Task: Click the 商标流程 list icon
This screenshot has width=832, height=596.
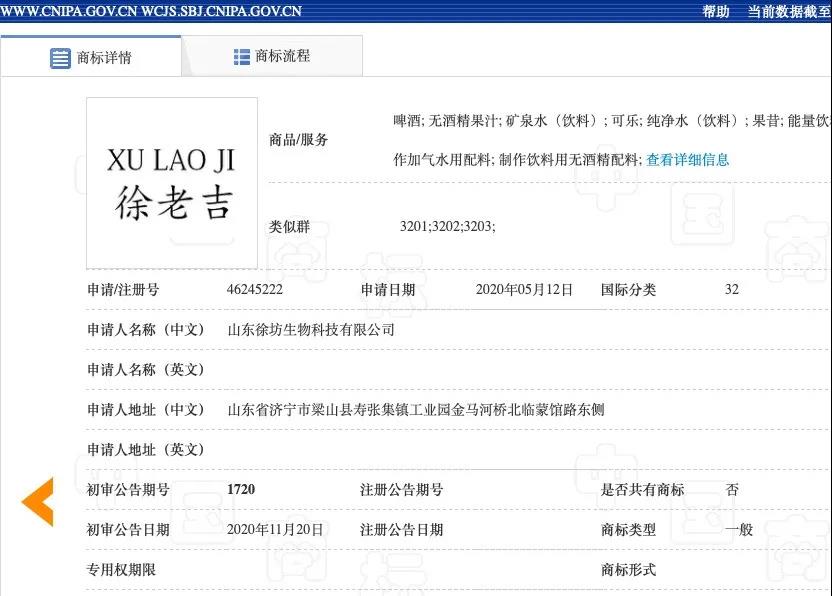Action: point(241,57)
